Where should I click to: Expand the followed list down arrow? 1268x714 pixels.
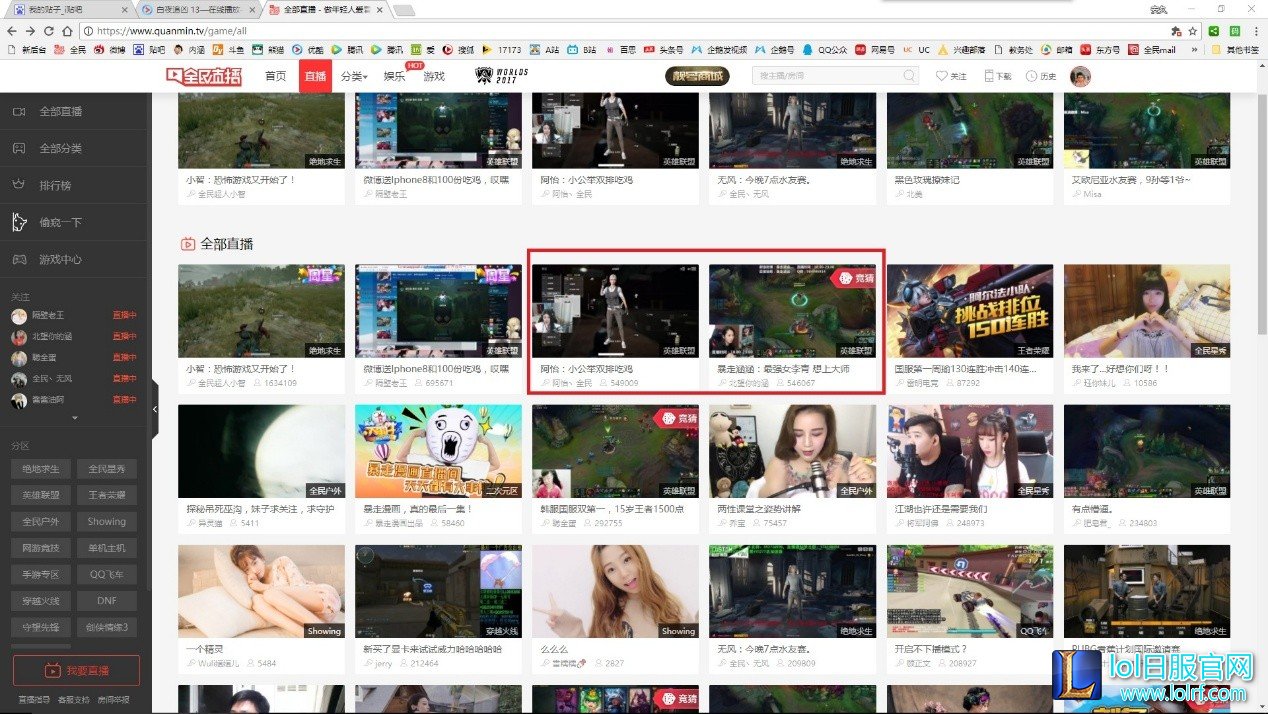74,417
